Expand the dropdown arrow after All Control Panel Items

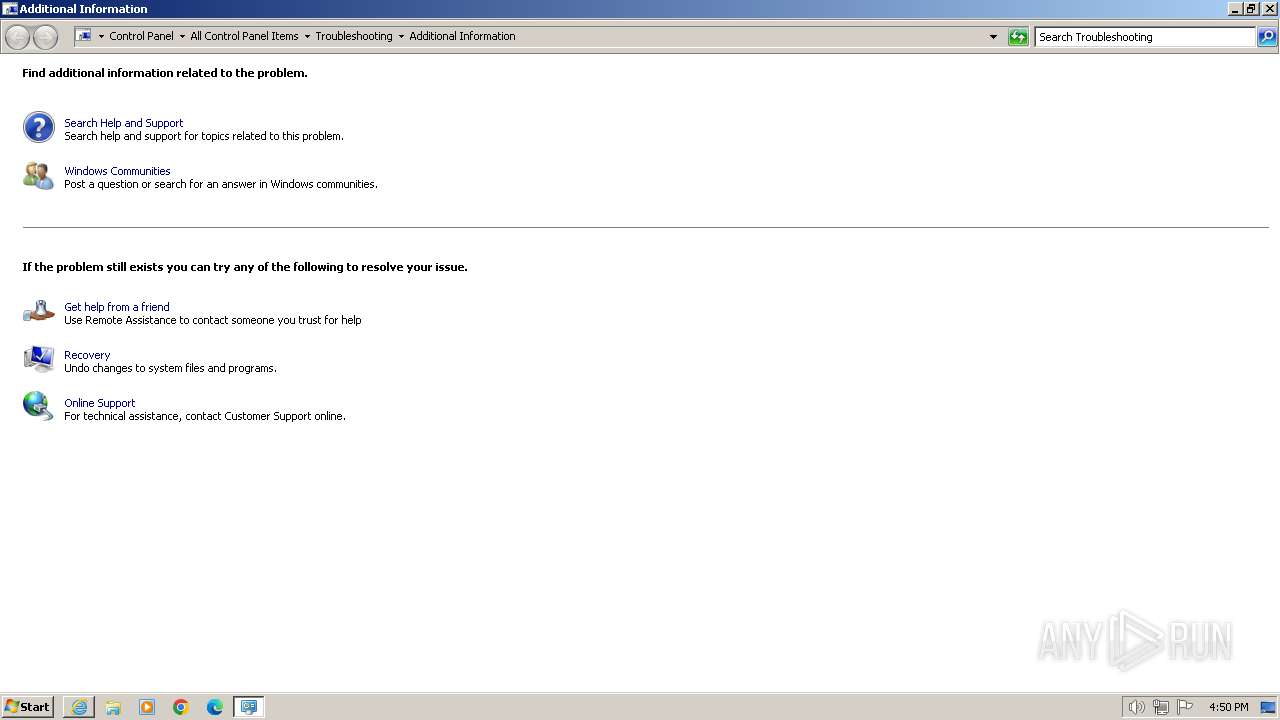[x=307, y=36]
